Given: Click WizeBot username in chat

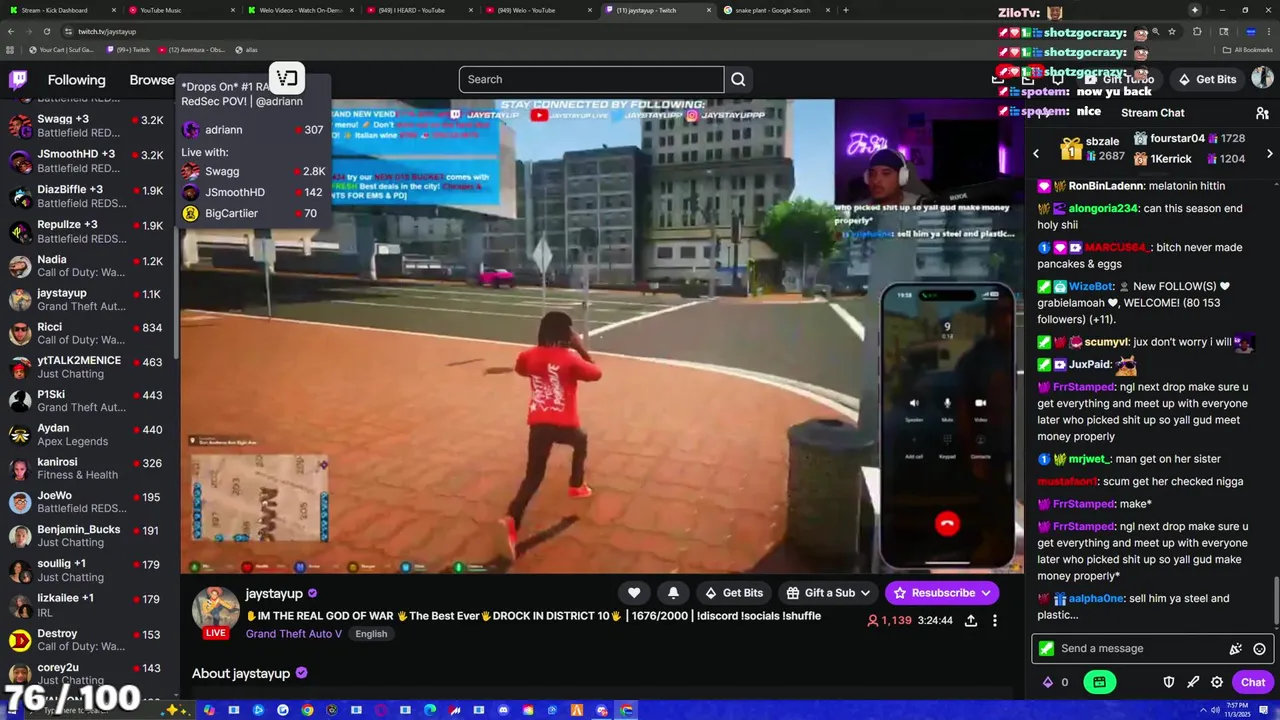Looking at the screenshot, I should tap(1092, 286).
